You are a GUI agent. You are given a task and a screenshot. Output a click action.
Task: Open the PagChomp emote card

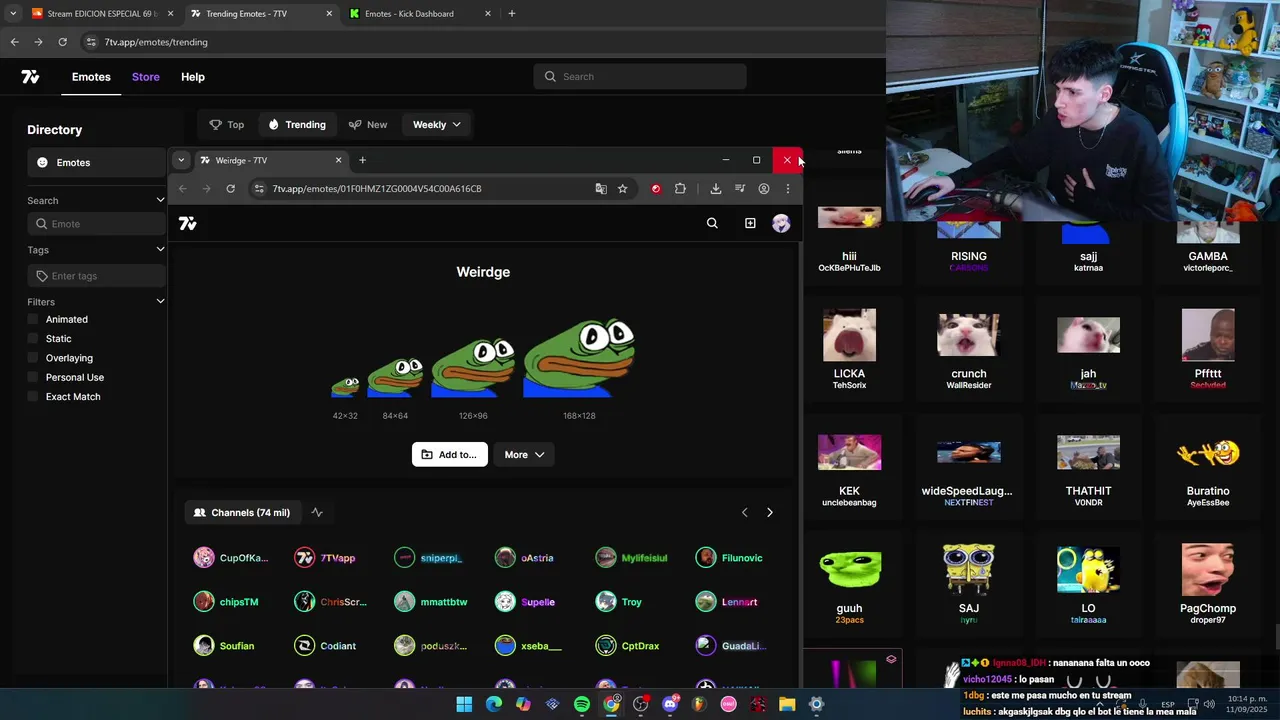click(x=1208, y=585)
